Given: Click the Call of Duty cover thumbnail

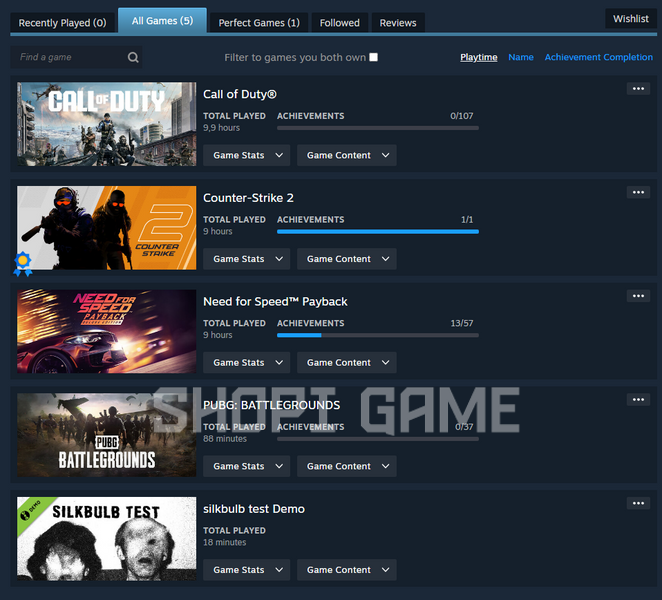Looking at the screenshot, I should 106,124.
